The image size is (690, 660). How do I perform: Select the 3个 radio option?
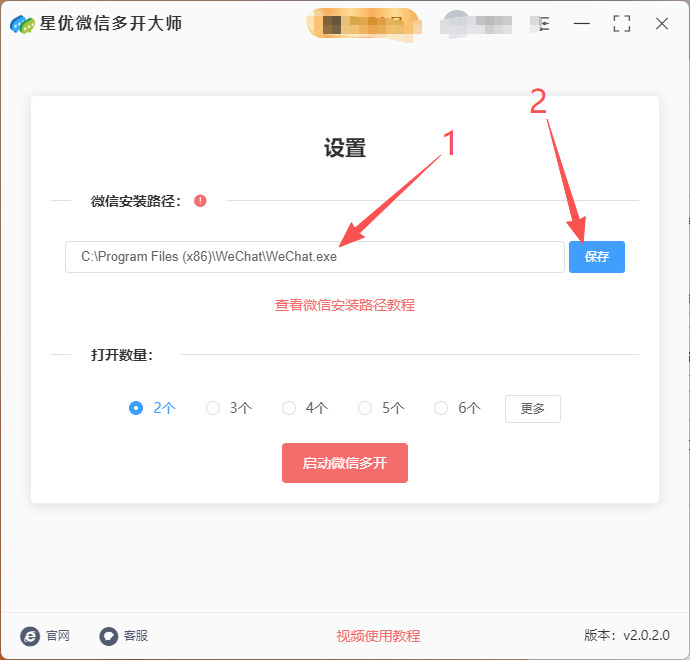[213, 408]
